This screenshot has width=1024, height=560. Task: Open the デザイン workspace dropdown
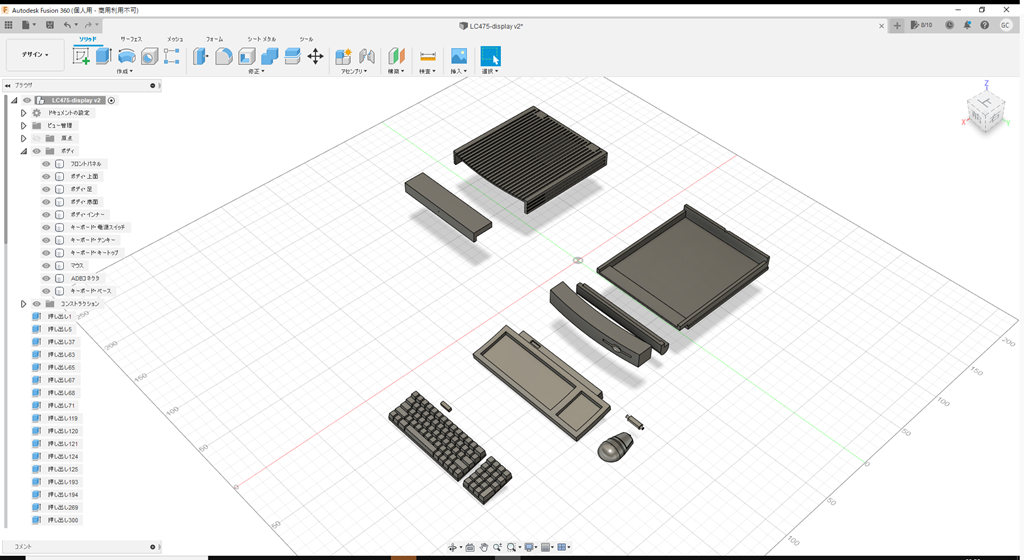tap(35, 55)
